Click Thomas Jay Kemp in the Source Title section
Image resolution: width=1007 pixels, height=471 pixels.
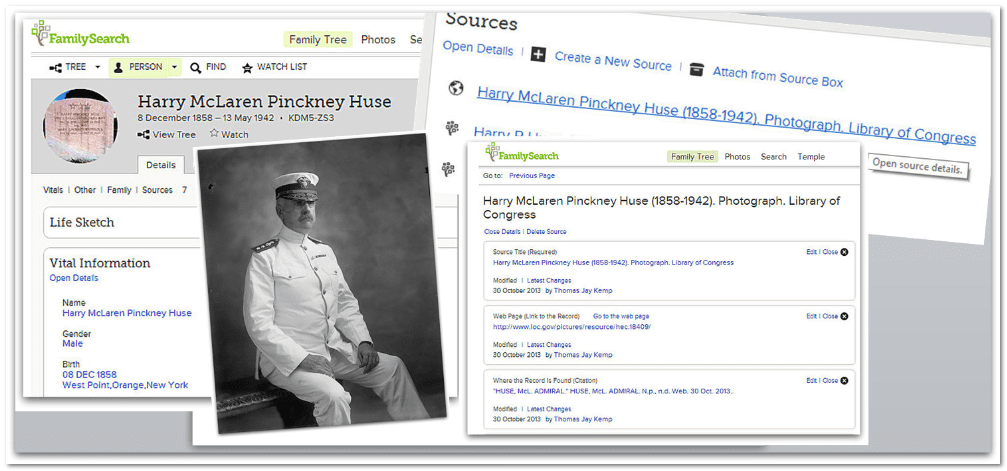[583, 290]
